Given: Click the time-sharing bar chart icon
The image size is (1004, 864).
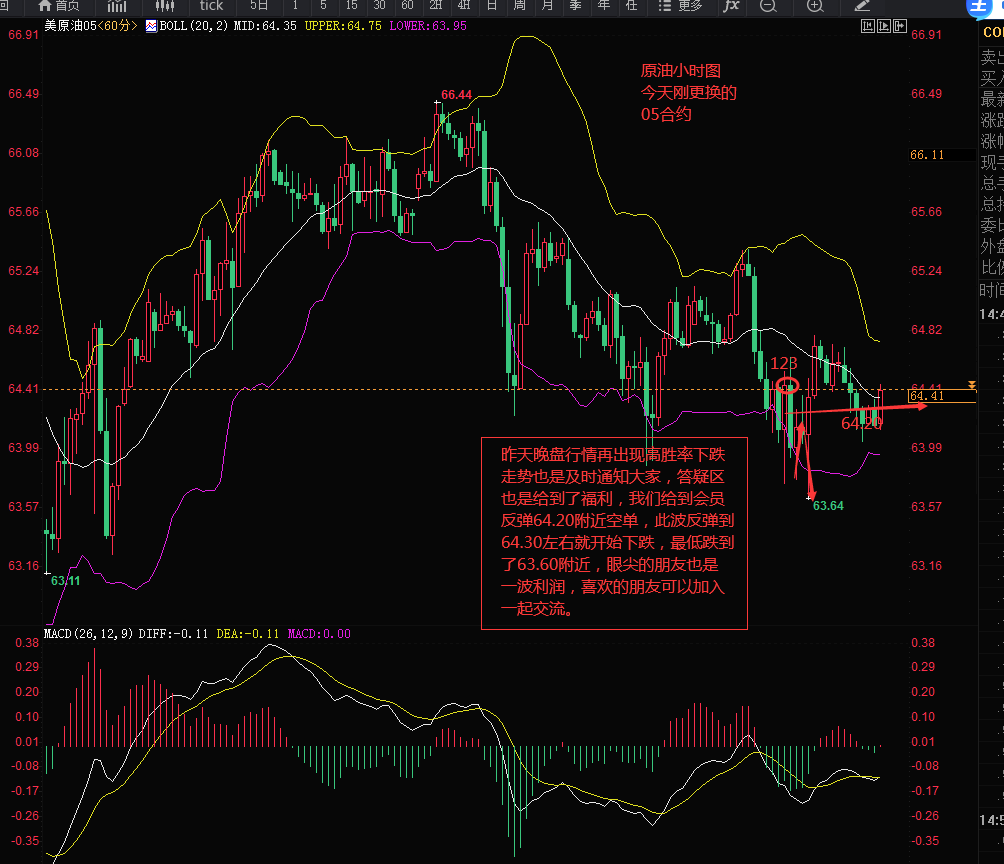Looking at the screenshot, I should point(117,6).
